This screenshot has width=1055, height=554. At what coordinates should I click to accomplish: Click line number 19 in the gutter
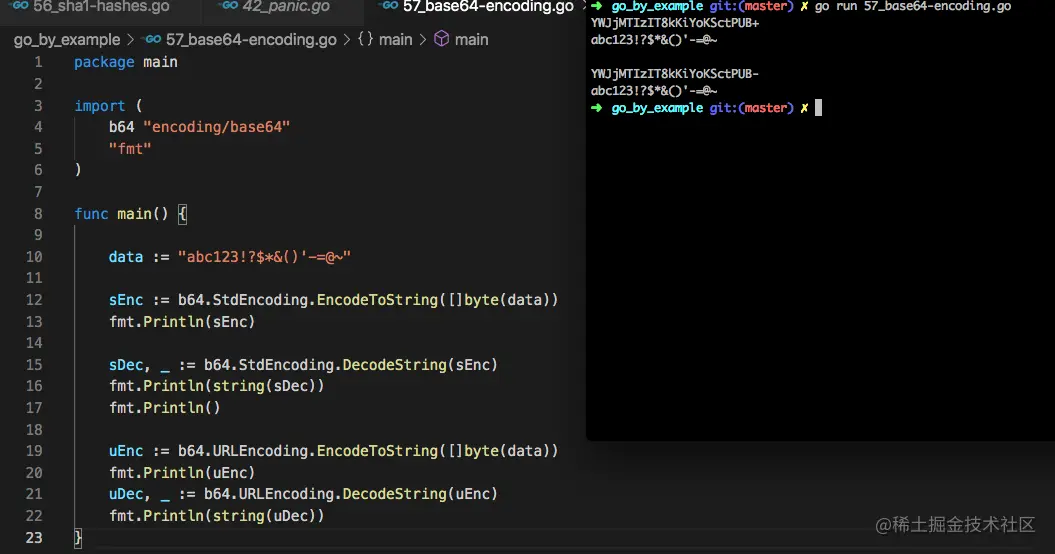pos(34,451)
